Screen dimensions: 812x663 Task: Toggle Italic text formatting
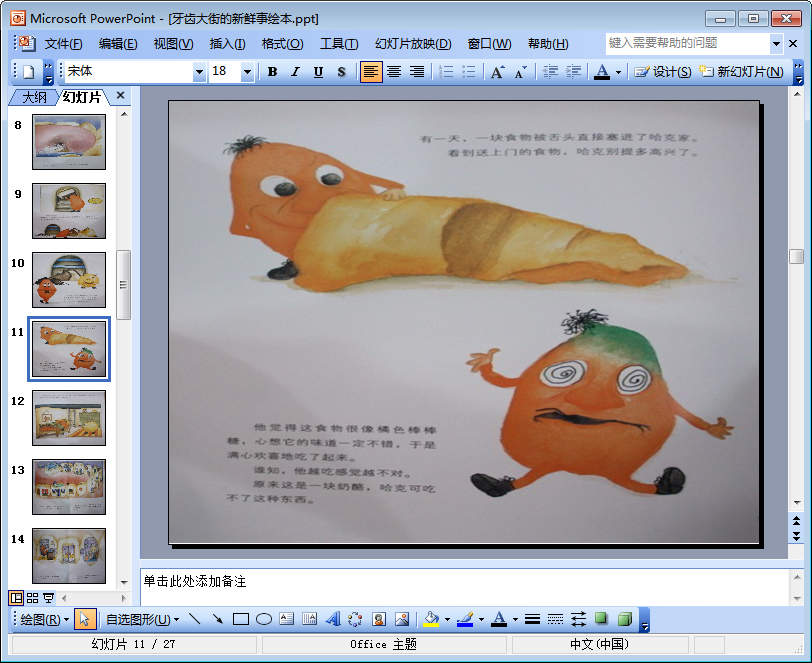click(x=295, y=72)
